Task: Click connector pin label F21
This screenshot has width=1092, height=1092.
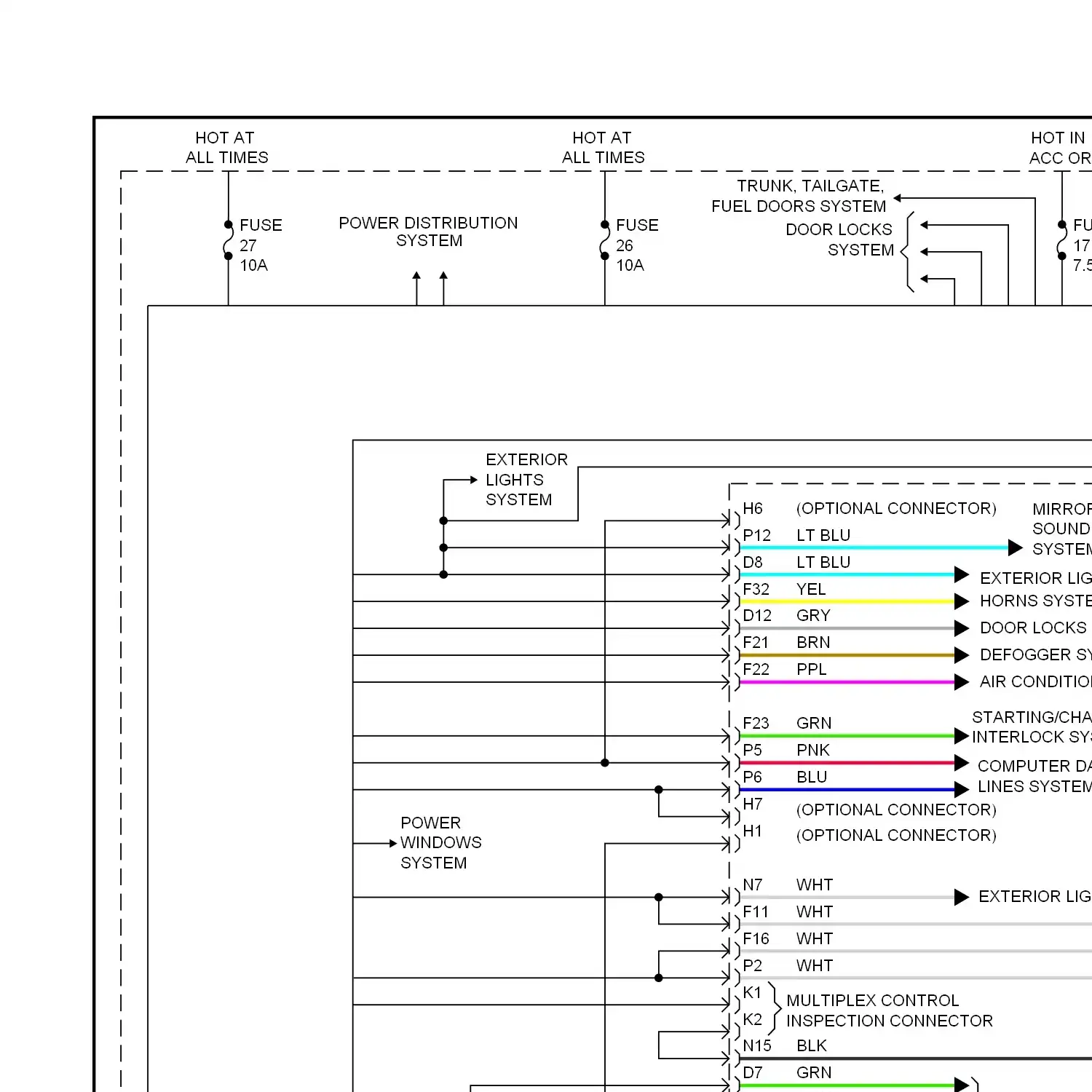Action: click(756, 643)
